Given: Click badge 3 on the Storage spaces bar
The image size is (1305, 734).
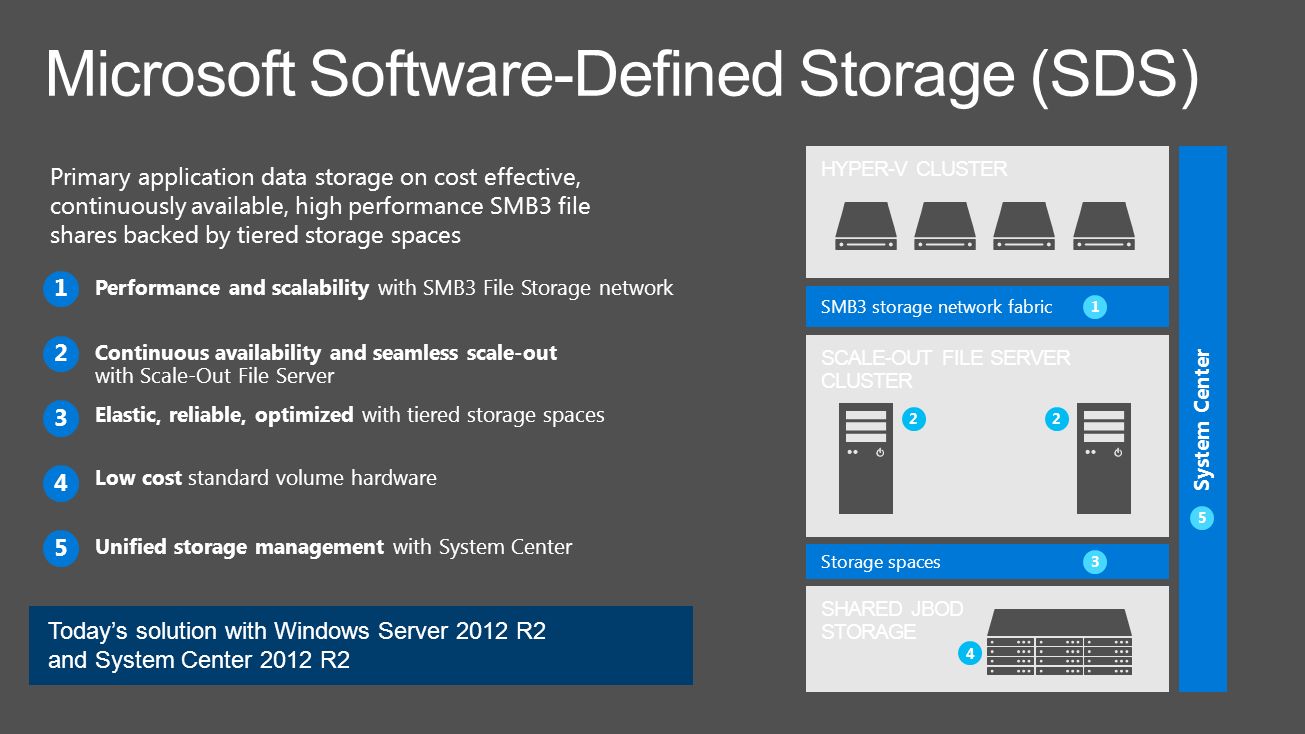Looking at the screenshot, I should coord(1095,562).
